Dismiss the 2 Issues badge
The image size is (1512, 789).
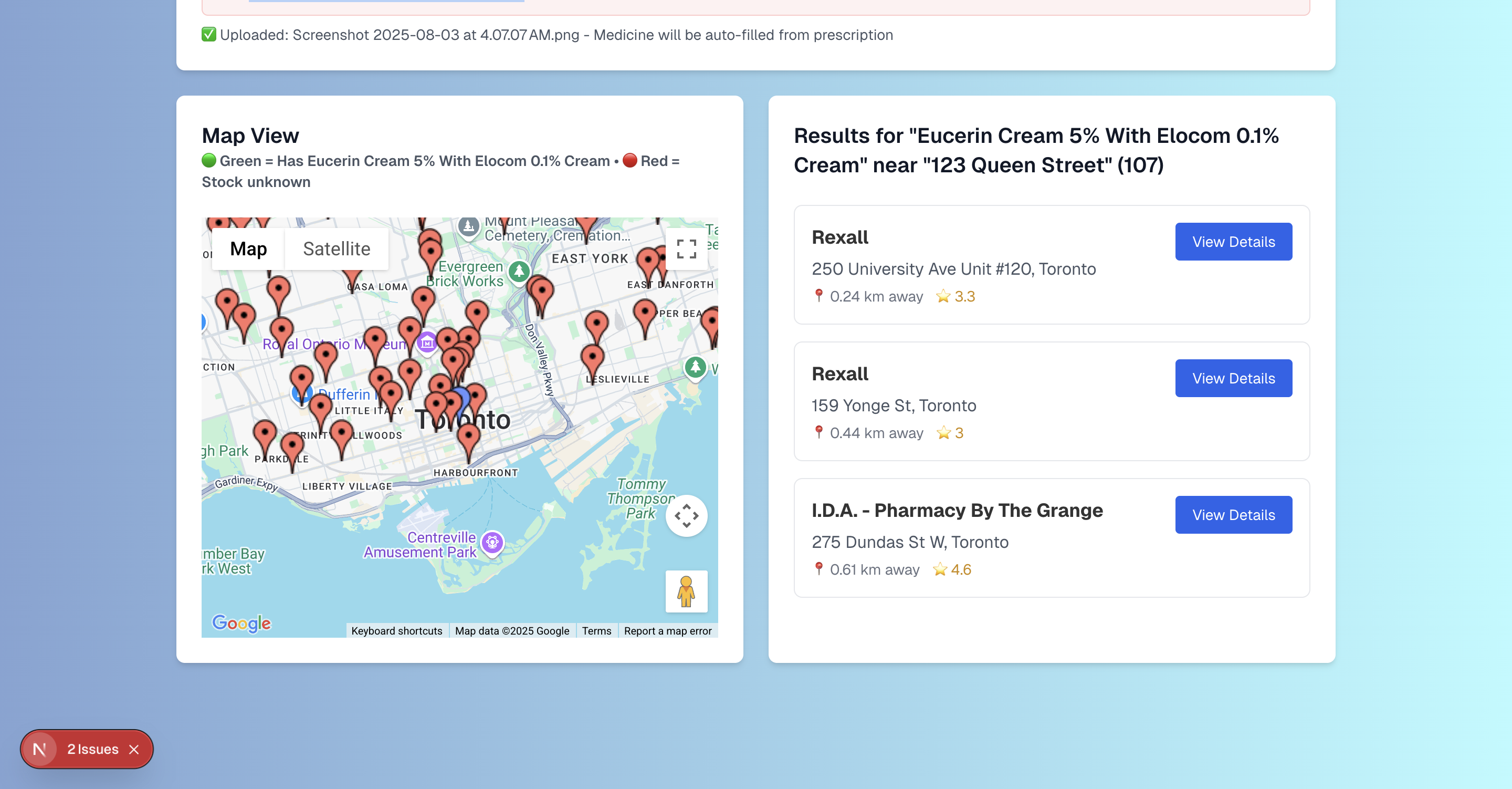(134, 749)
